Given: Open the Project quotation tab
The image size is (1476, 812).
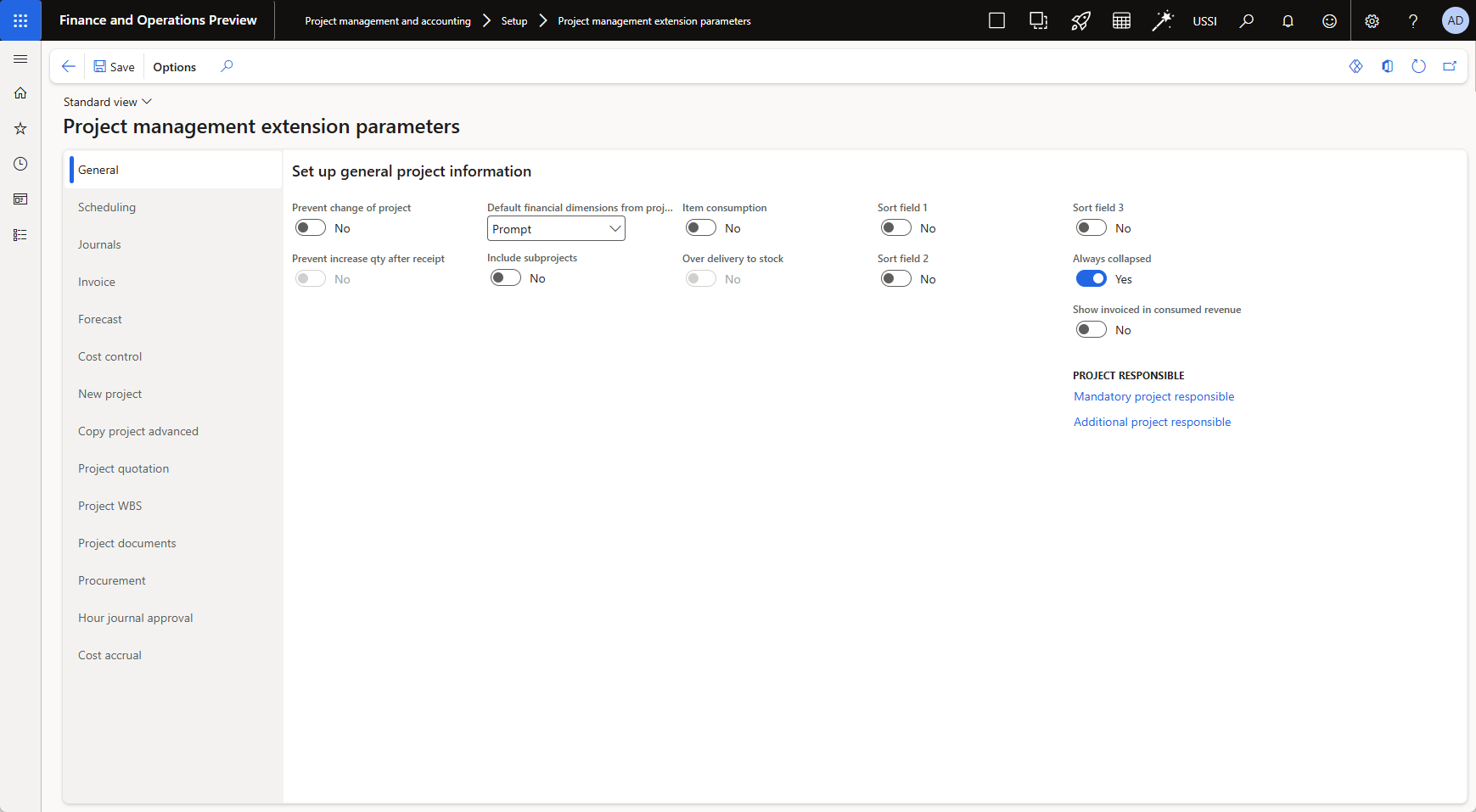Looking at the screenshot, I should 123,468.
